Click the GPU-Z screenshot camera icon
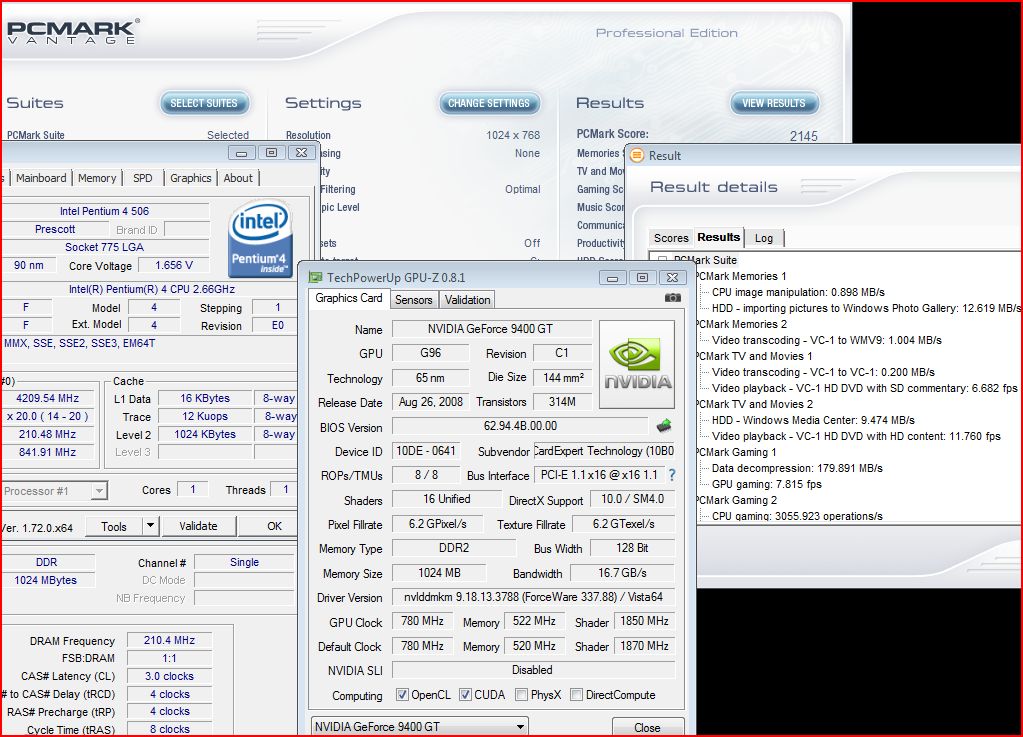Screen dimensions: 1023x737 [673, 297]
